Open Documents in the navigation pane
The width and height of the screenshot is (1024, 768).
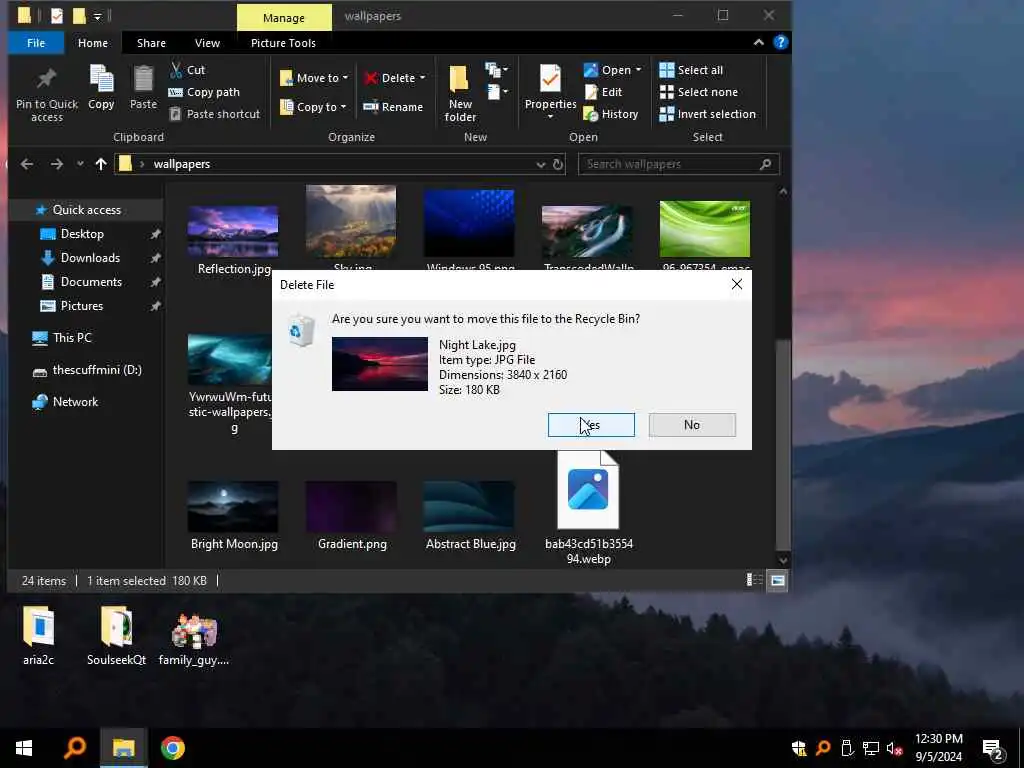point(91,282)
